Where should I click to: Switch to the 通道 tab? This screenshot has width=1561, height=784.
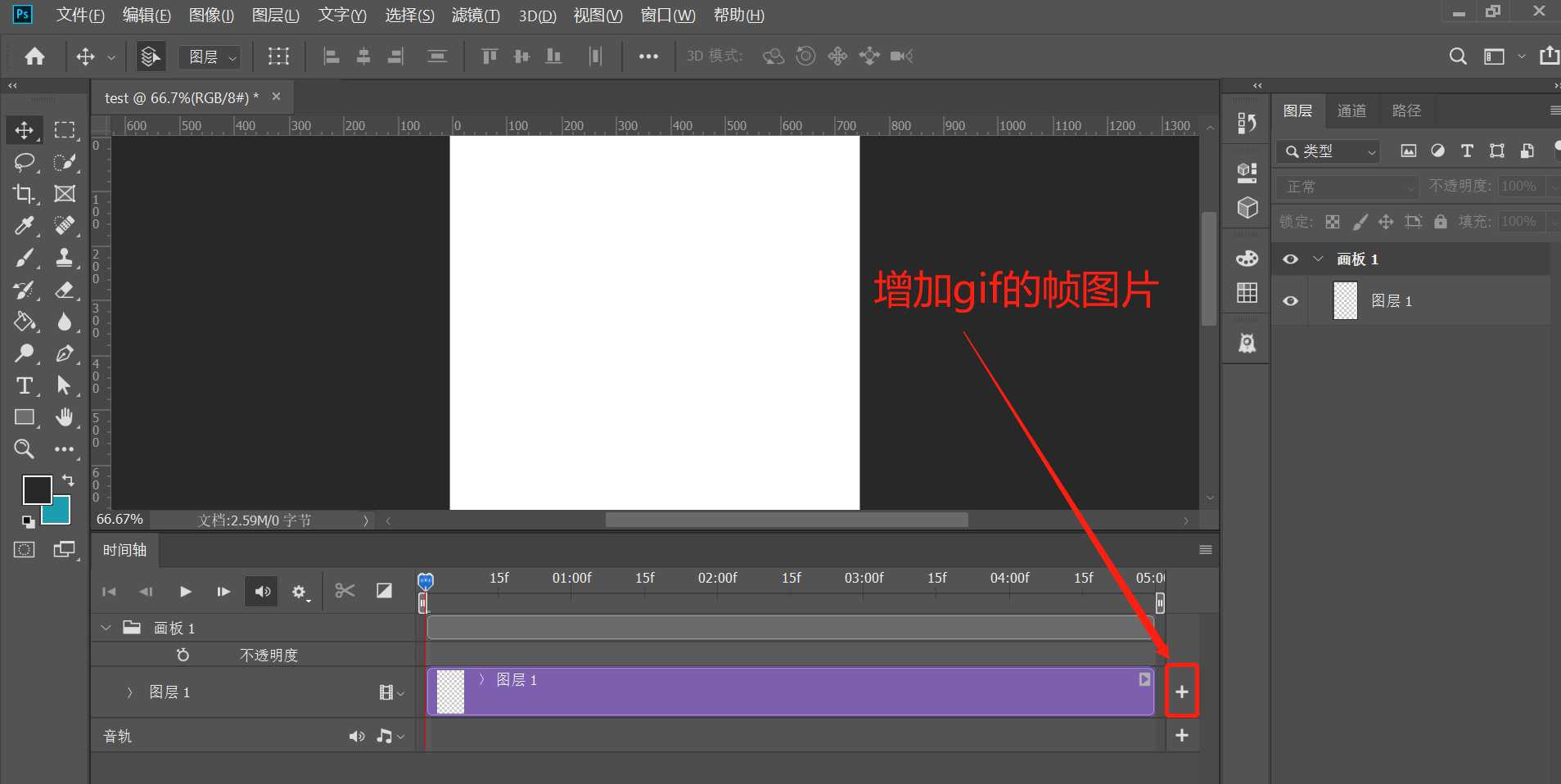(x=1351, y=110)
